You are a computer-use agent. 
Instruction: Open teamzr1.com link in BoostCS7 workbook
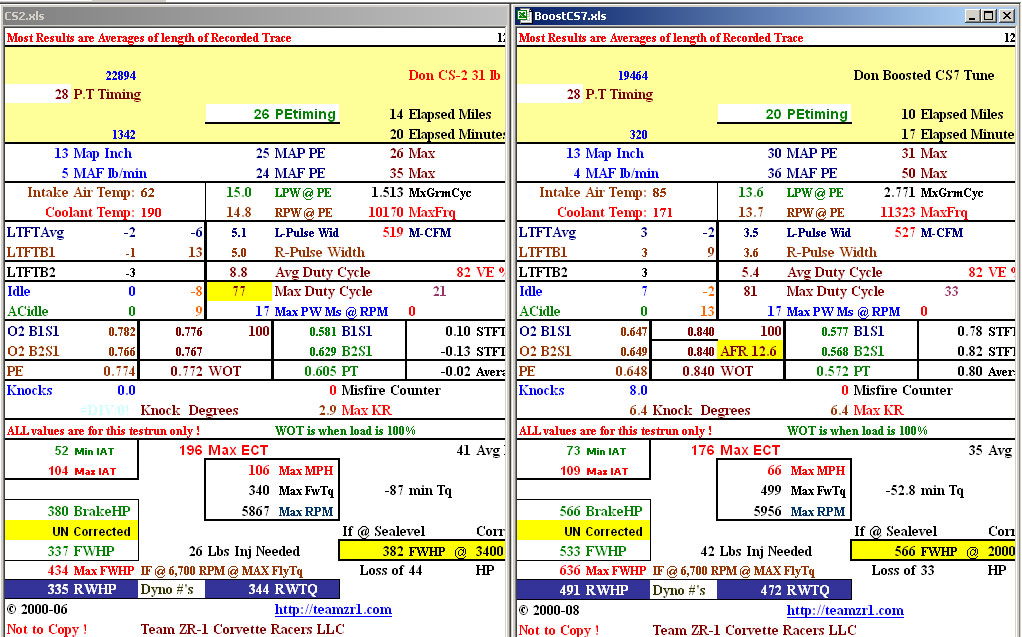tap(845, 610)
